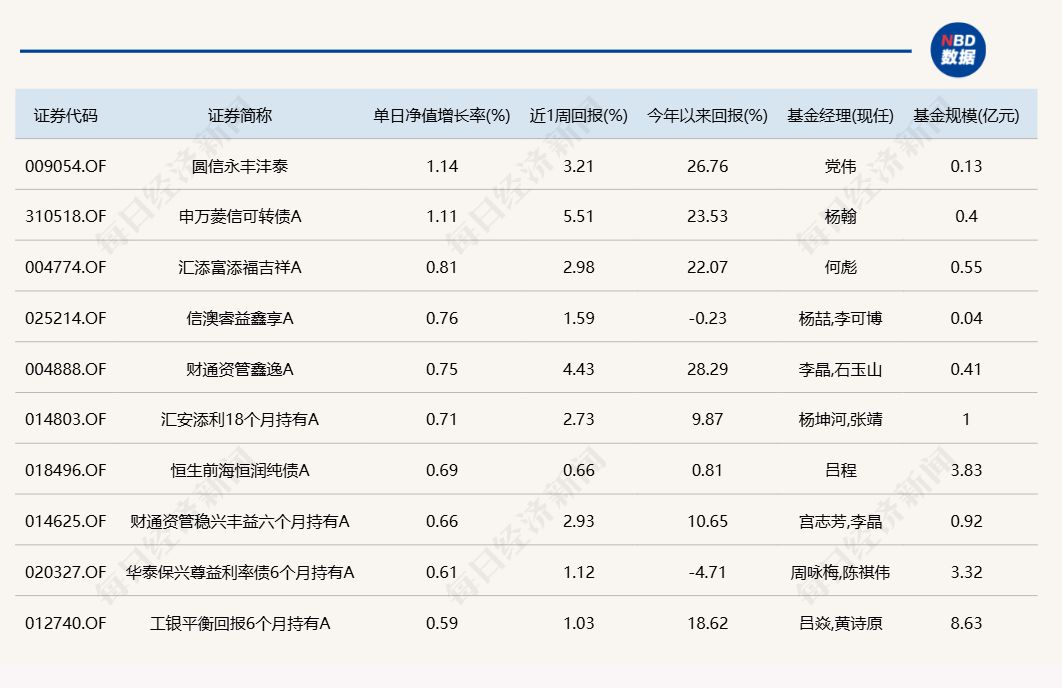Click the 基金规模(亿元) column header
This screenshot has width=1062, height=688.
point(966,115)
